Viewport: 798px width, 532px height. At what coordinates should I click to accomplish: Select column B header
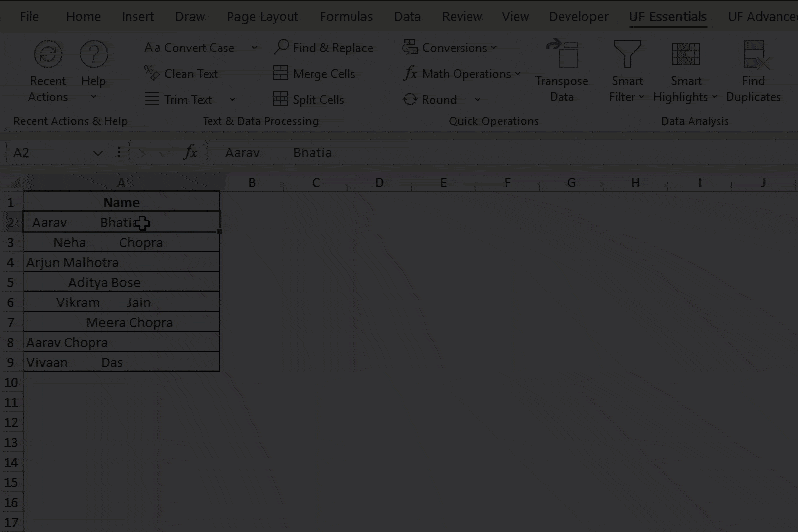pos(252,182)
